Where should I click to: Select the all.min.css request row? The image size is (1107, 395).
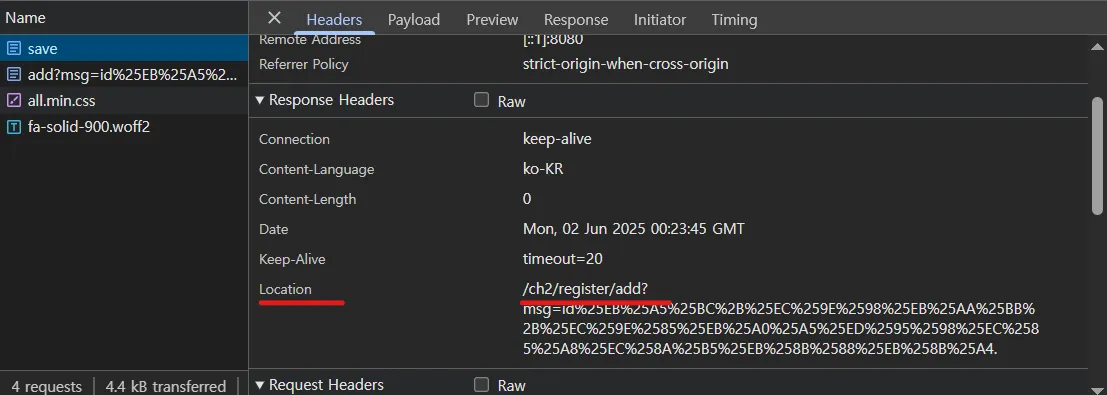pos(124,101)
